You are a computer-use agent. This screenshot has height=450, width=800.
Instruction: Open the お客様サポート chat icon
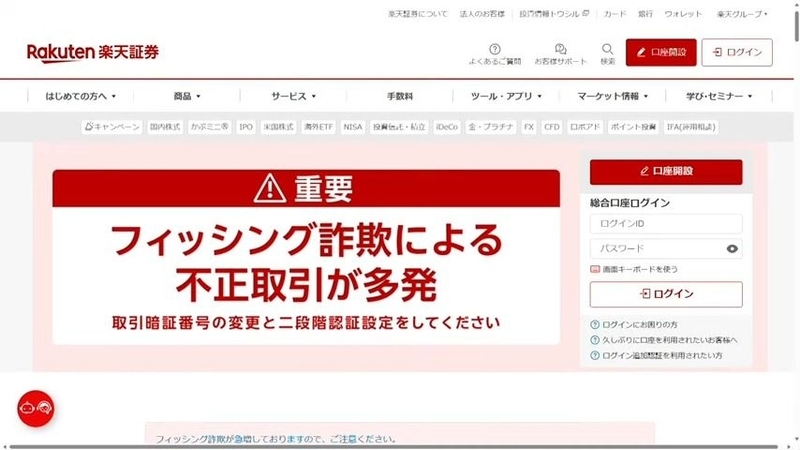coord(560,55)
